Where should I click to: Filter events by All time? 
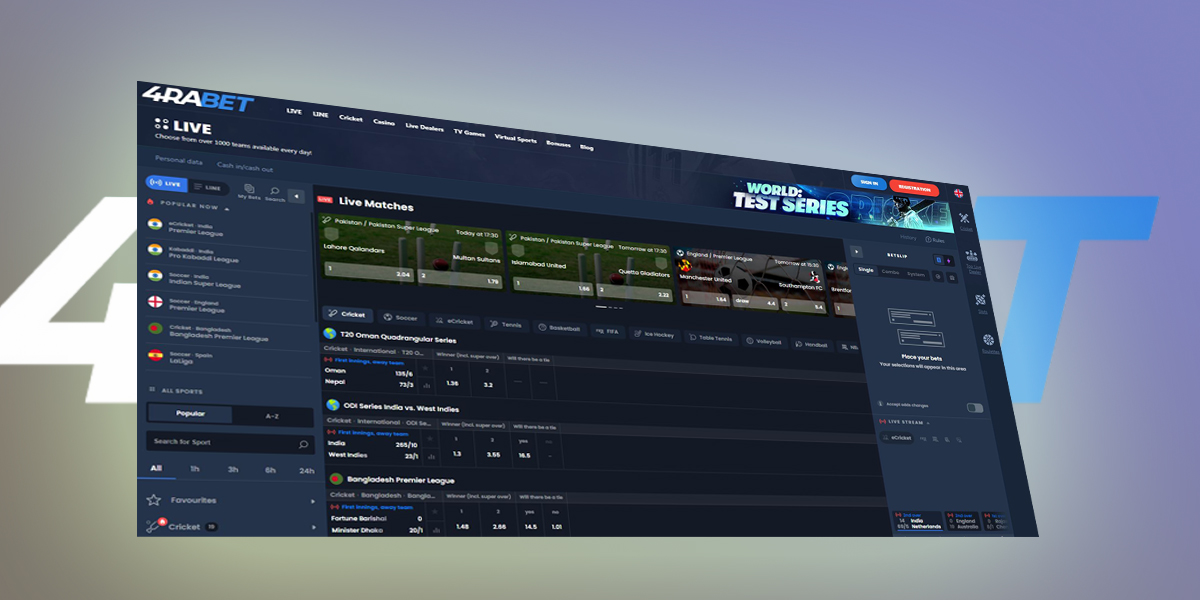point(156,468)
